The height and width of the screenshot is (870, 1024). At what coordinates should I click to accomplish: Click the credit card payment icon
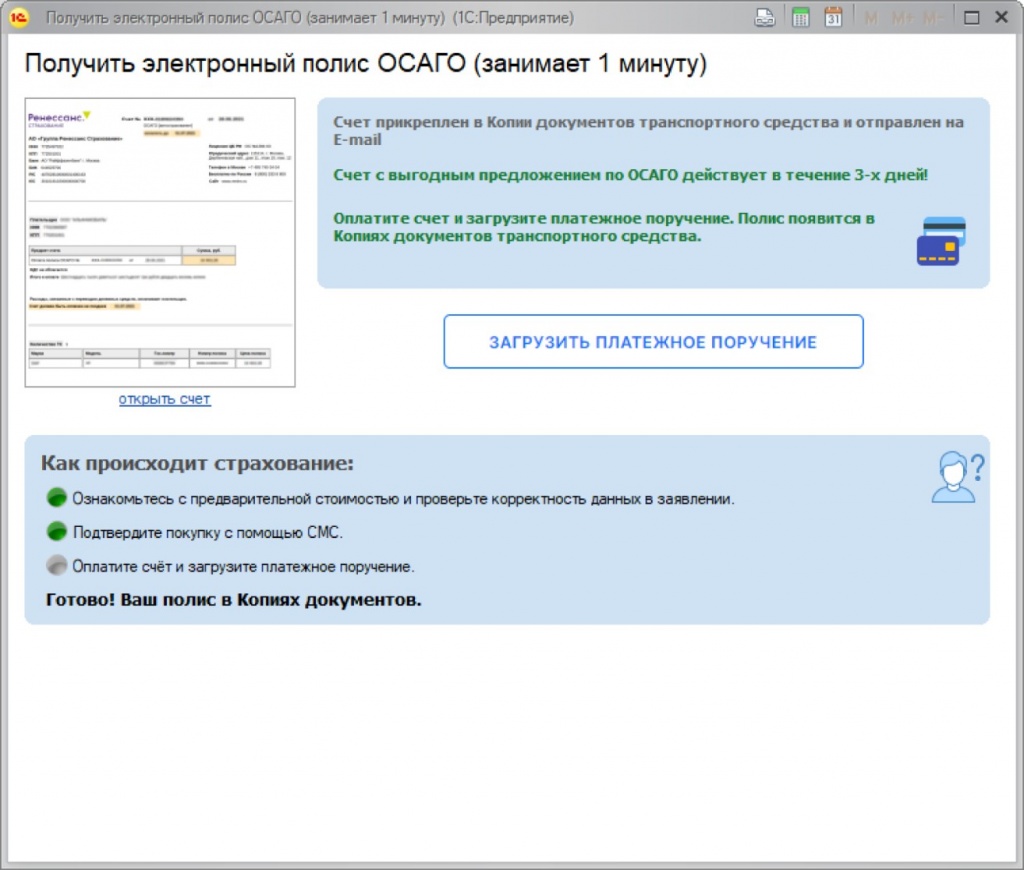[x=941, y=241]
